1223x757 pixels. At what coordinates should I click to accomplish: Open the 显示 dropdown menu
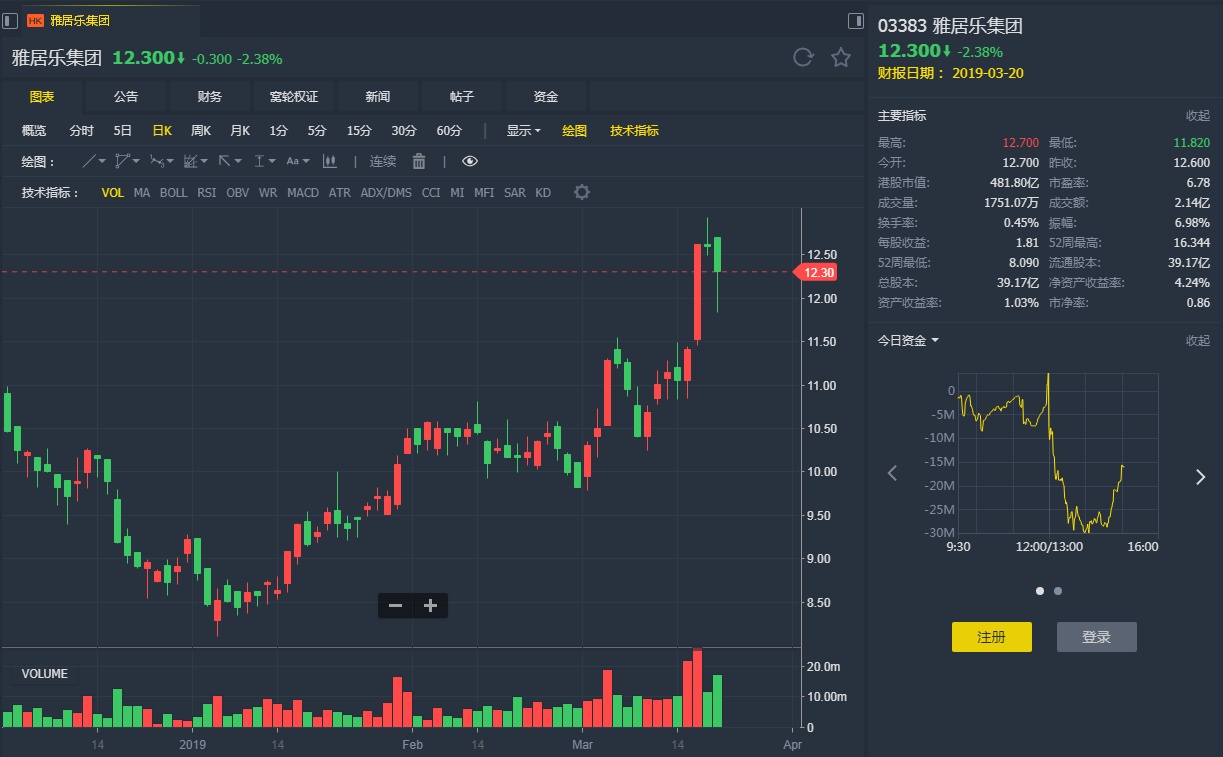(x=523, y=131)
